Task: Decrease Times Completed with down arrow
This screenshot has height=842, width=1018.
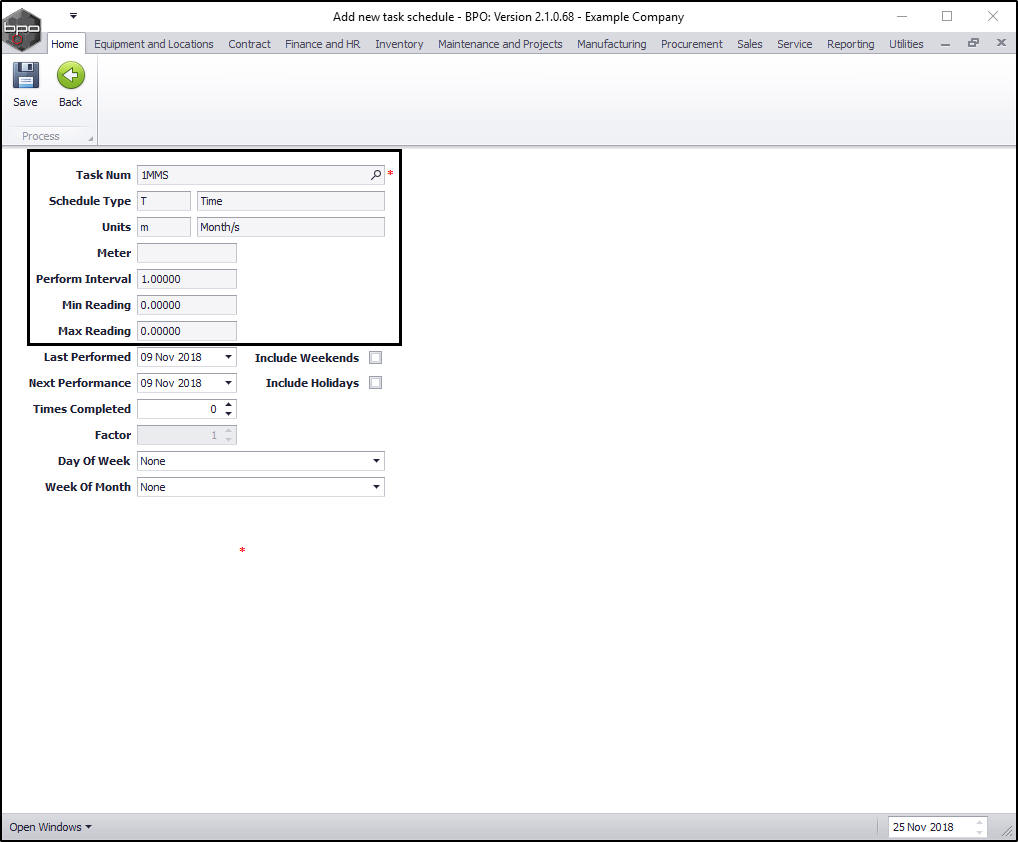Action: pos(229,414)
